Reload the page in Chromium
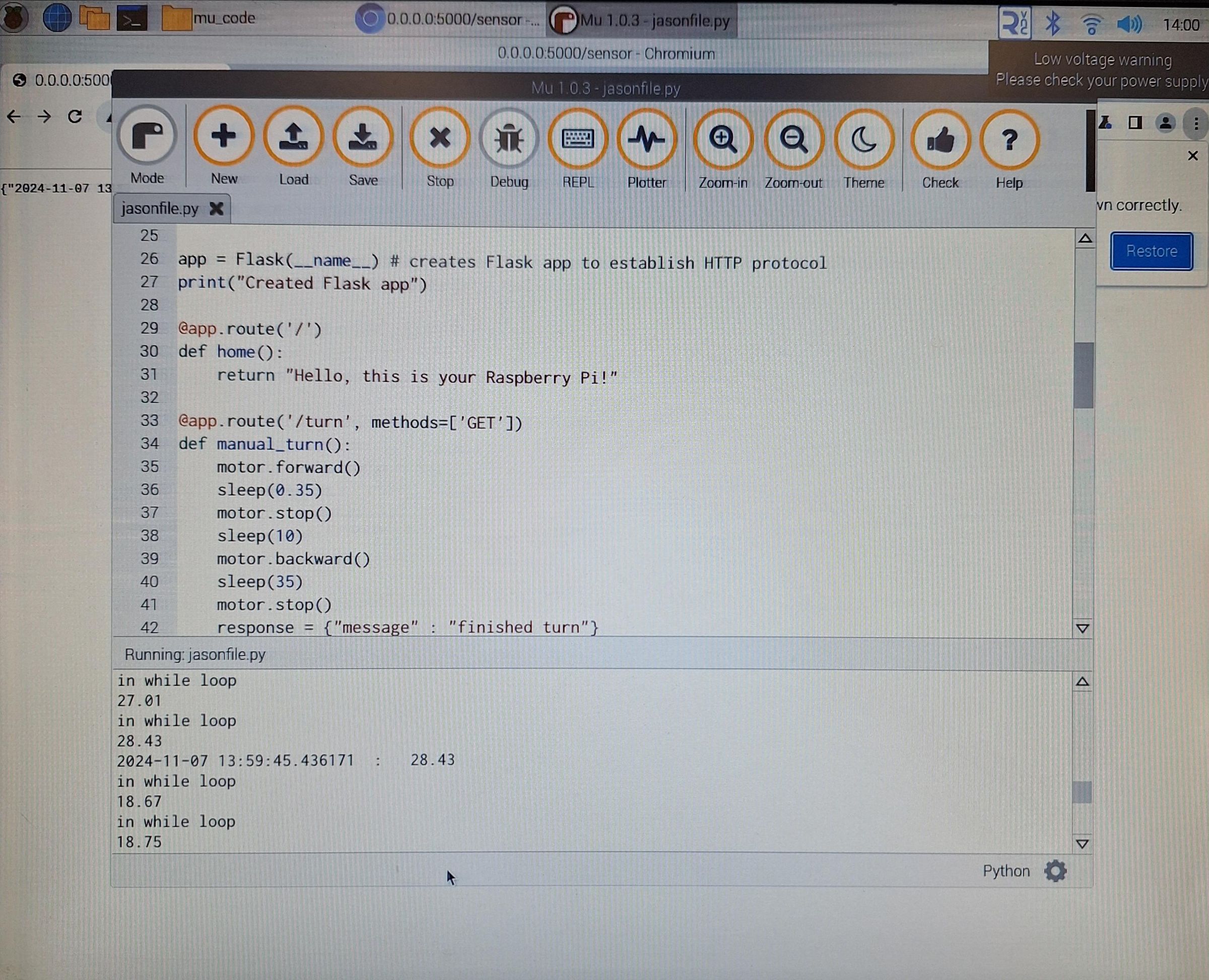 75,117
